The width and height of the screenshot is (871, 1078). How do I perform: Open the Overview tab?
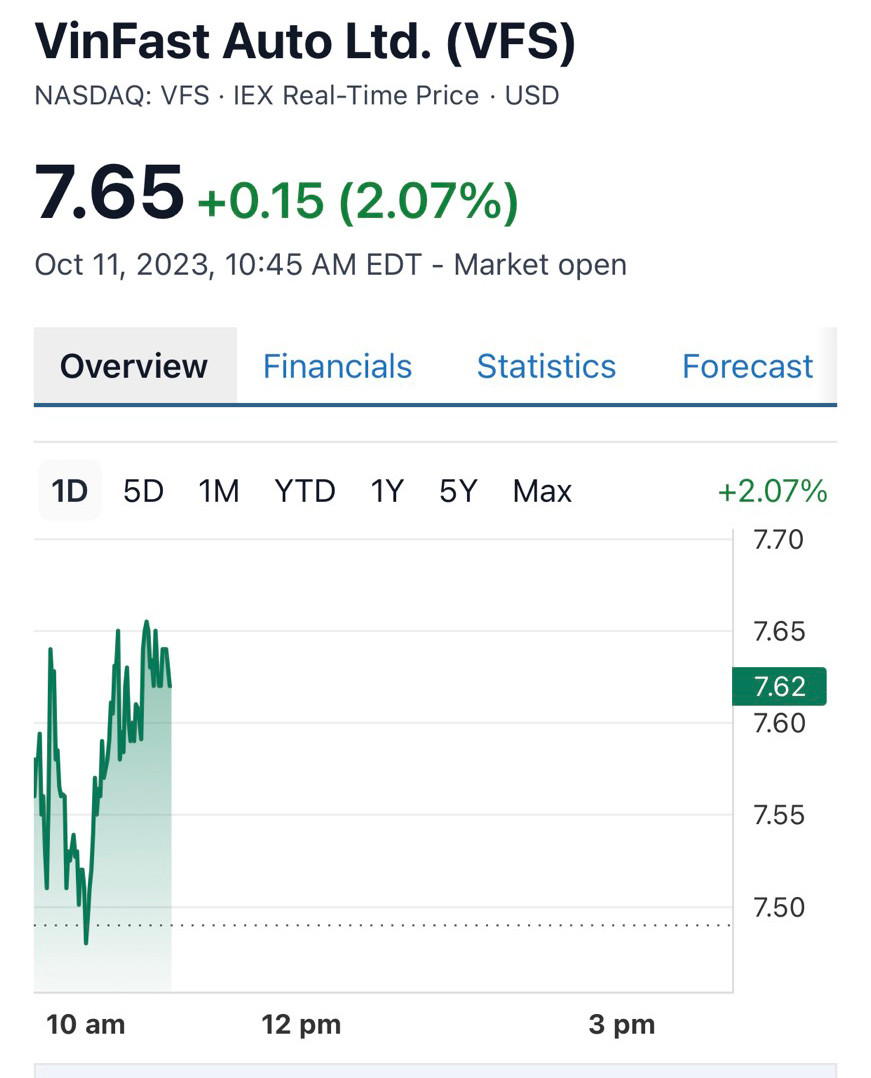pyautogui.click(x=134, y=366)
